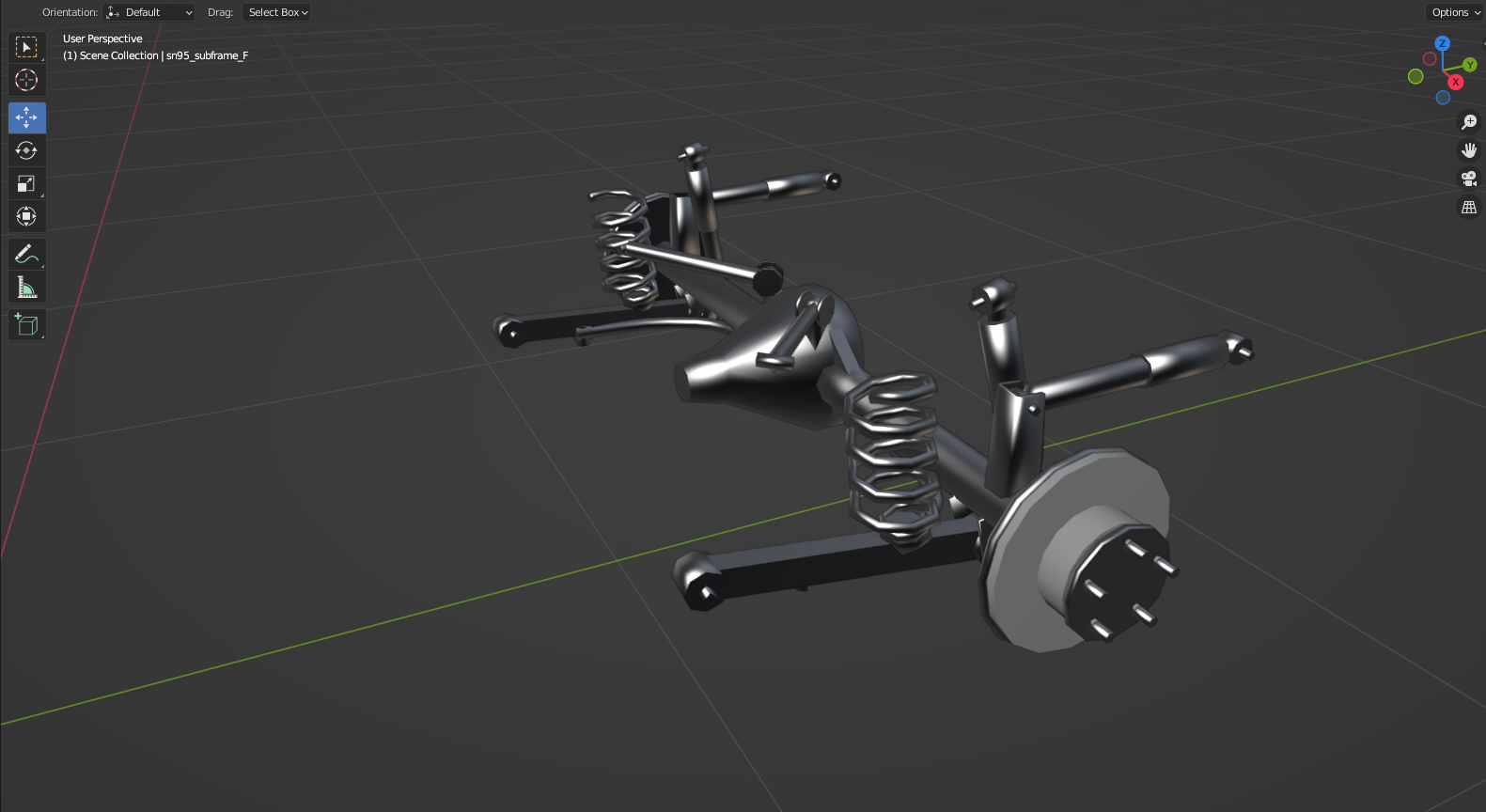1486x812 pixels.
Task: Select the Add Cube tool
Action: coord(26,324)
